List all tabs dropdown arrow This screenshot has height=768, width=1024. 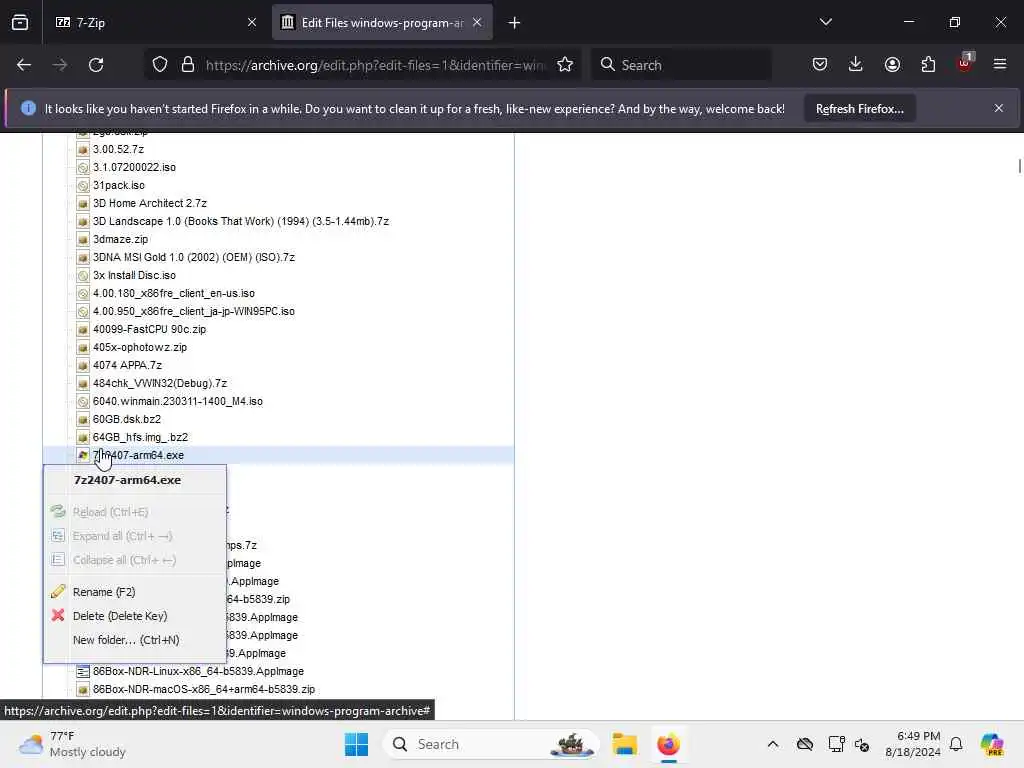click(x=825, y=22)
